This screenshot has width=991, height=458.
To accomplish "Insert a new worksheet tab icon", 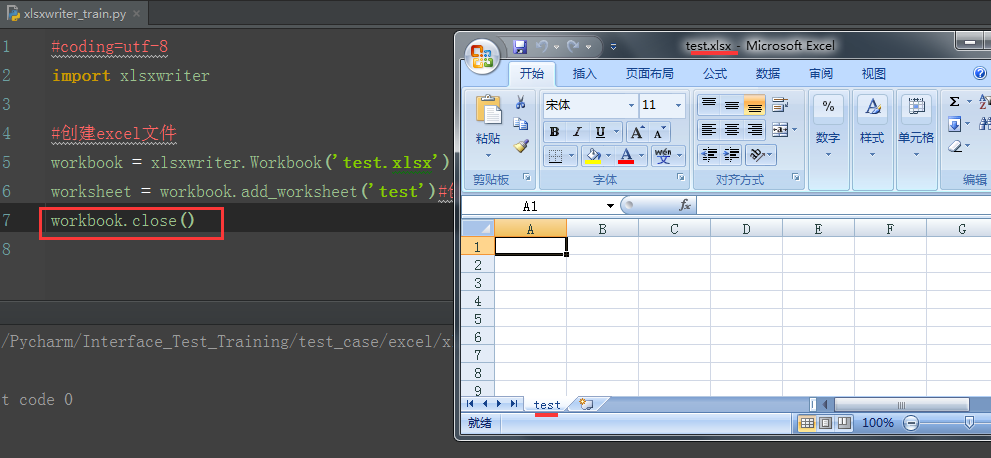I will coord(587,404).
